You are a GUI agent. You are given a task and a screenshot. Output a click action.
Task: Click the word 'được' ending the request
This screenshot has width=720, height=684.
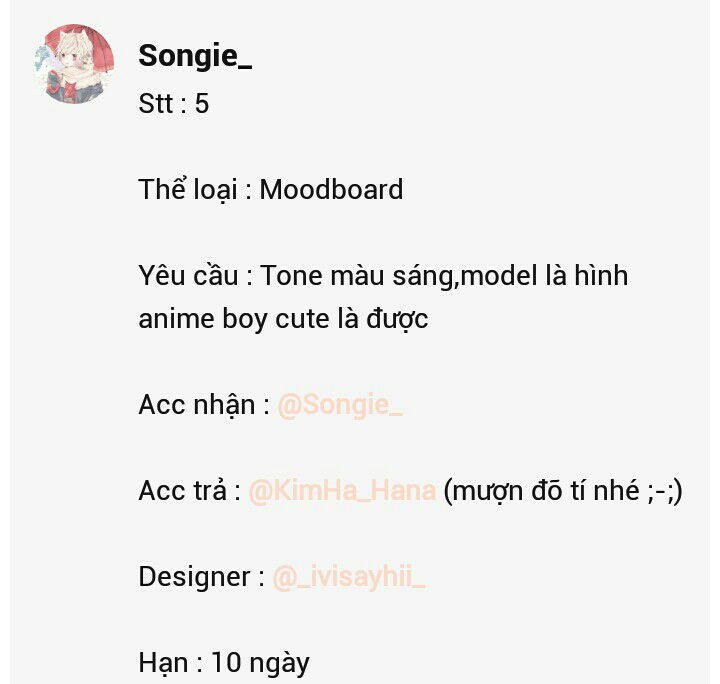(x=397, y=320)
